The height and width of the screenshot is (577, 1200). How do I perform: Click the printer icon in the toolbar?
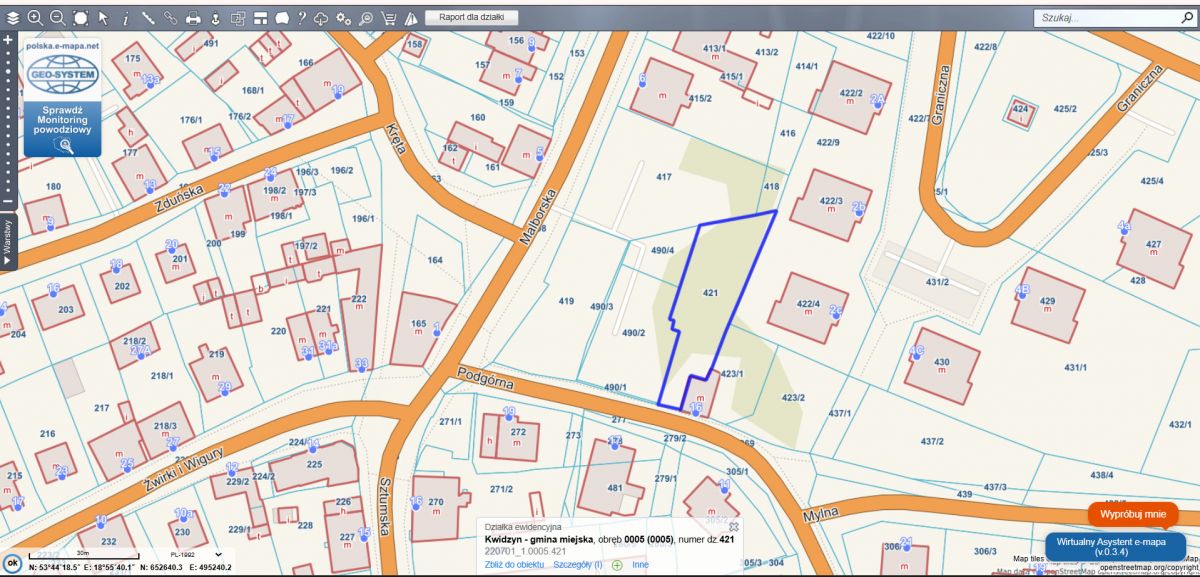193,18
